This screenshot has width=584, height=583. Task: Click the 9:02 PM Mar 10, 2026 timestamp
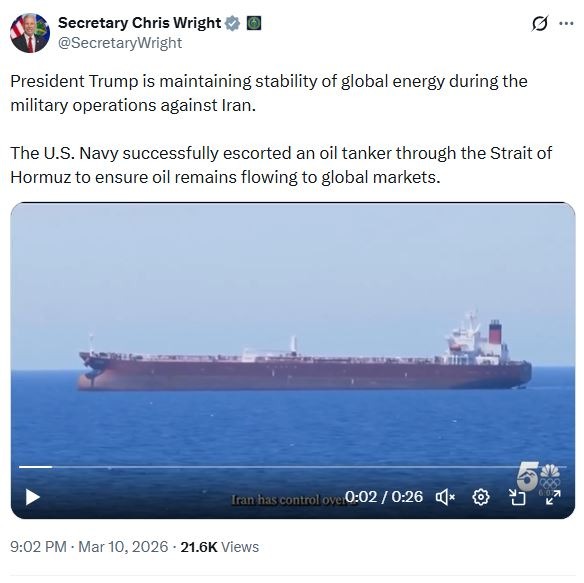(89, 547)
